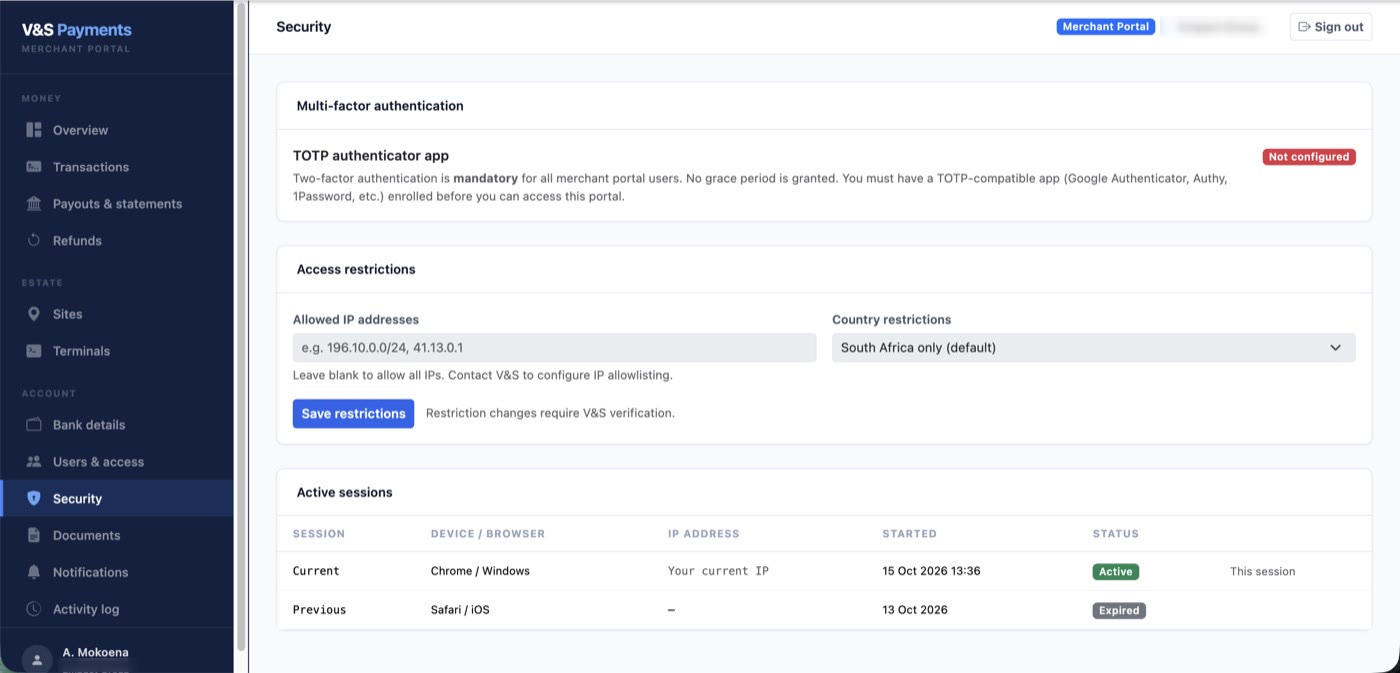Click the Expired status badge

1118,610
